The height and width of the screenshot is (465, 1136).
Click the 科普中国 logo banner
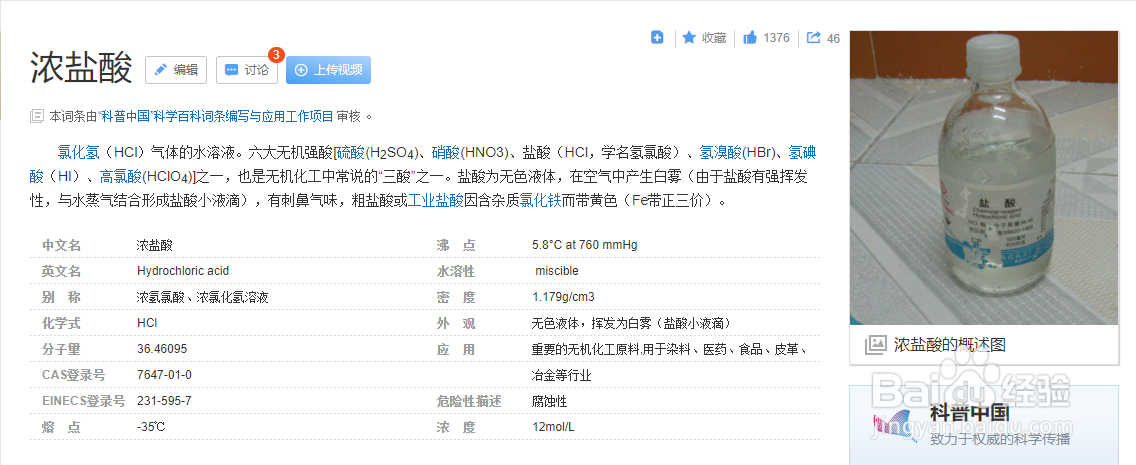point(983,425)
